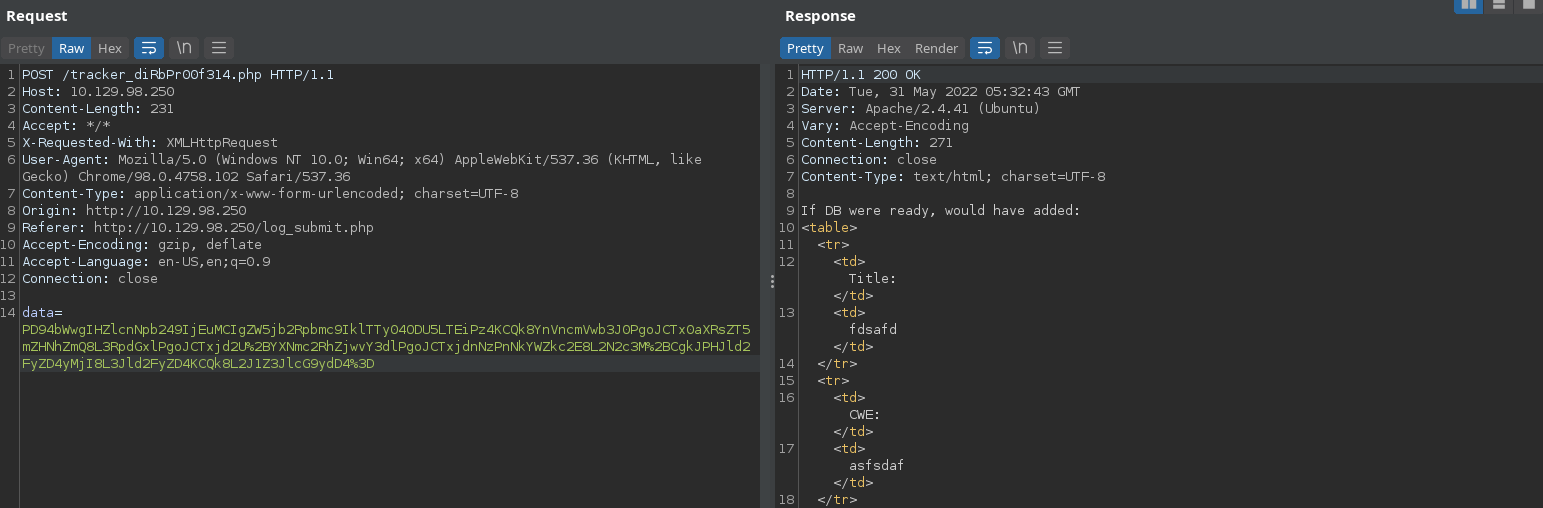Click the Content-Length: 271 response header

tap(877, 143)
